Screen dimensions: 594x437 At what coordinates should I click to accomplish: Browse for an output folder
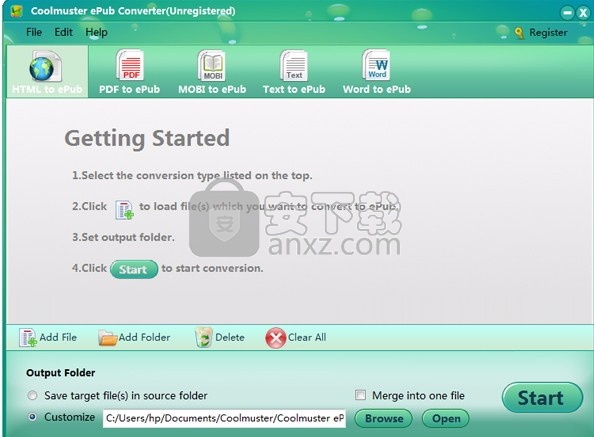383,418
